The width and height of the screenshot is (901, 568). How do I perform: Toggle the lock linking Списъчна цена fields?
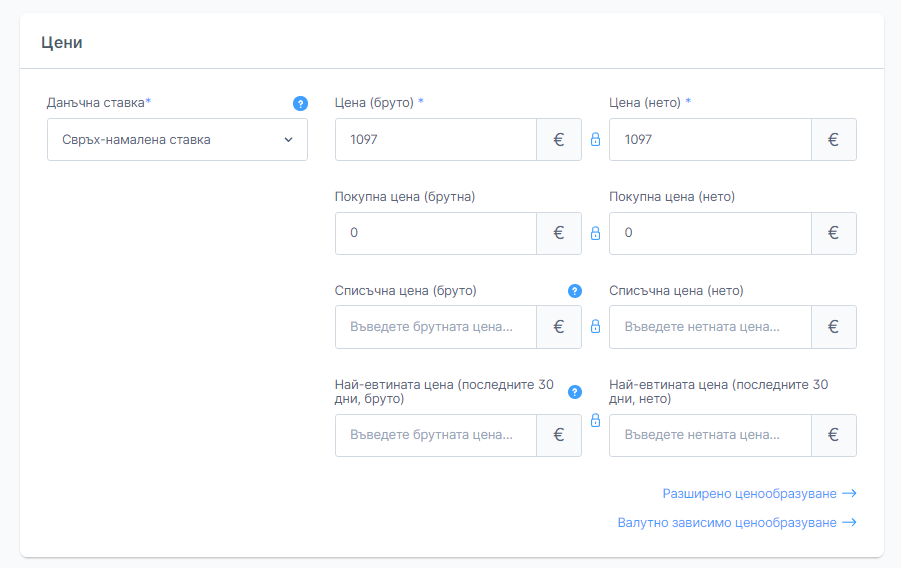[595, 327]
